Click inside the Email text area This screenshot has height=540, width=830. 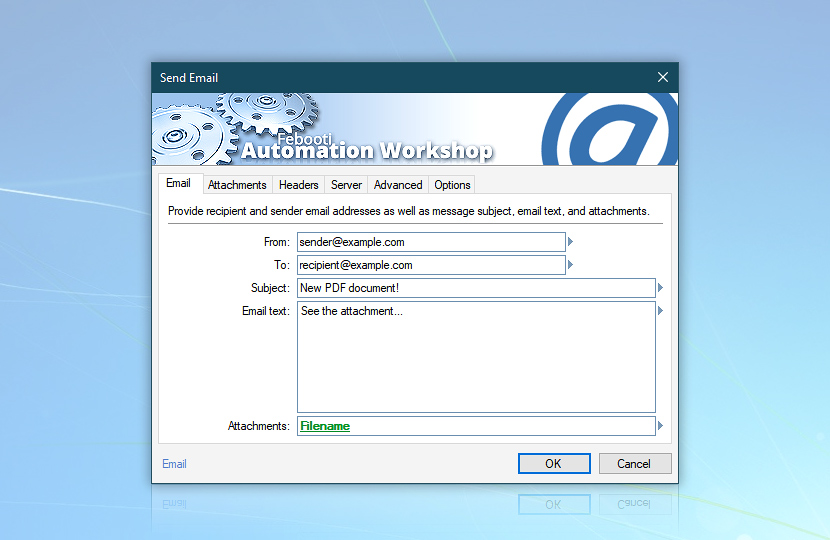coord(476,357)
